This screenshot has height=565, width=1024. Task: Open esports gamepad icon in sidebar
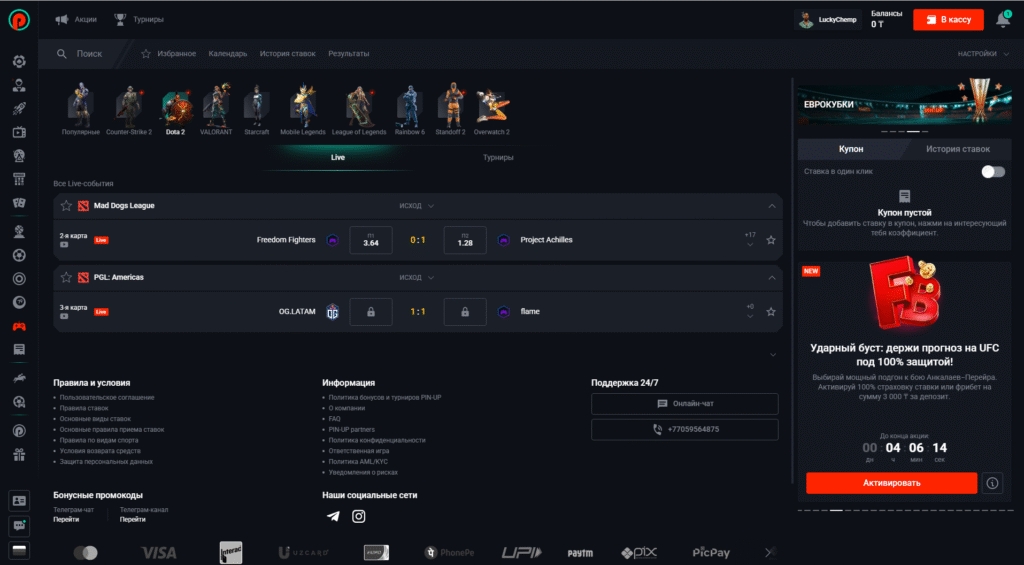19,326
